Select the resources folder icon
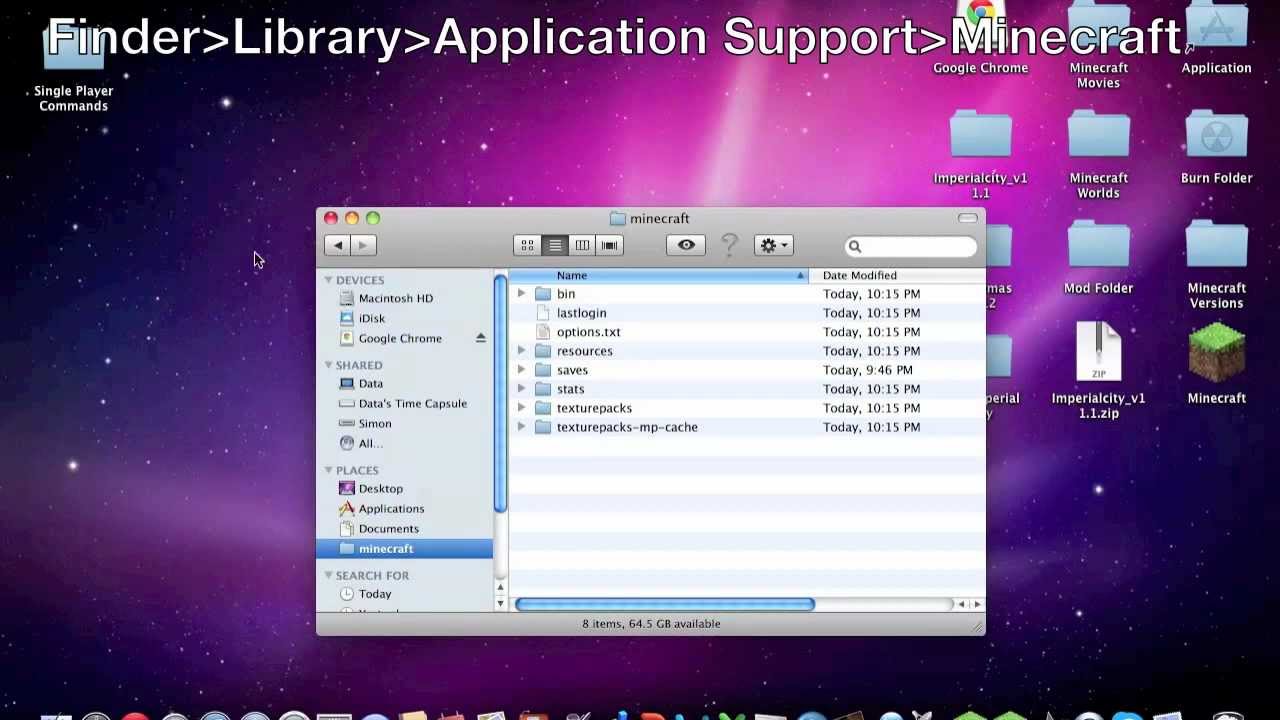 point(543,351)
